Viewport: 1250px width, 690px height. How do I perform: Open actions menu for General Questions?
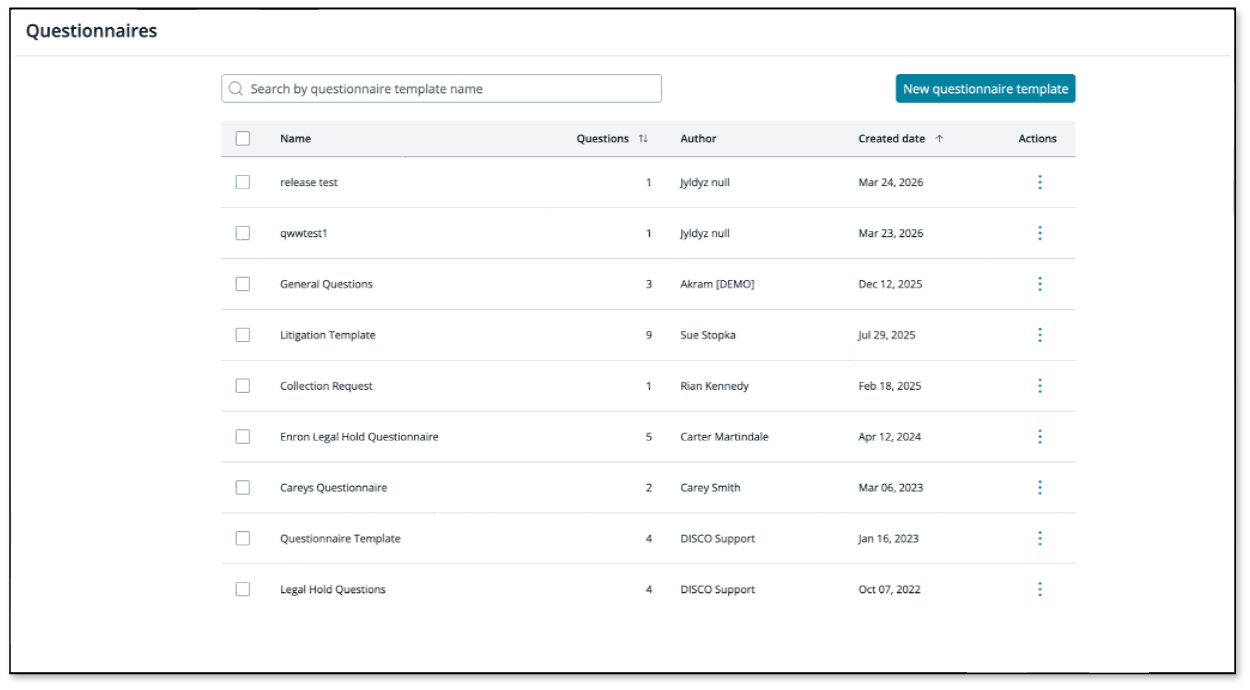1040,284
